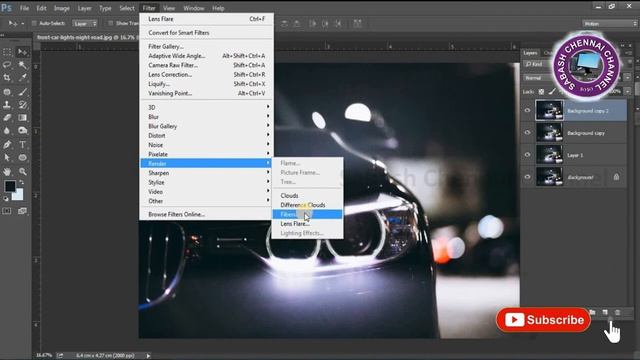Choose Lens Flare in Render submenu
Viewport: 640px width, 360px height.
pyautogui.click(x=307, y=224)
